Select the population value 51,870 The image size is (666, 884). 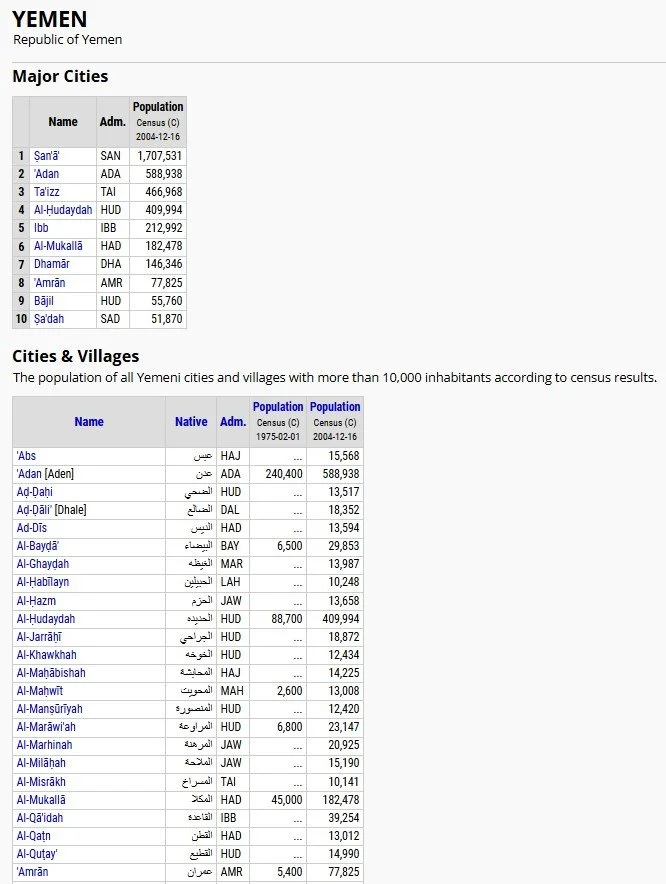click(x=166, y=319)
